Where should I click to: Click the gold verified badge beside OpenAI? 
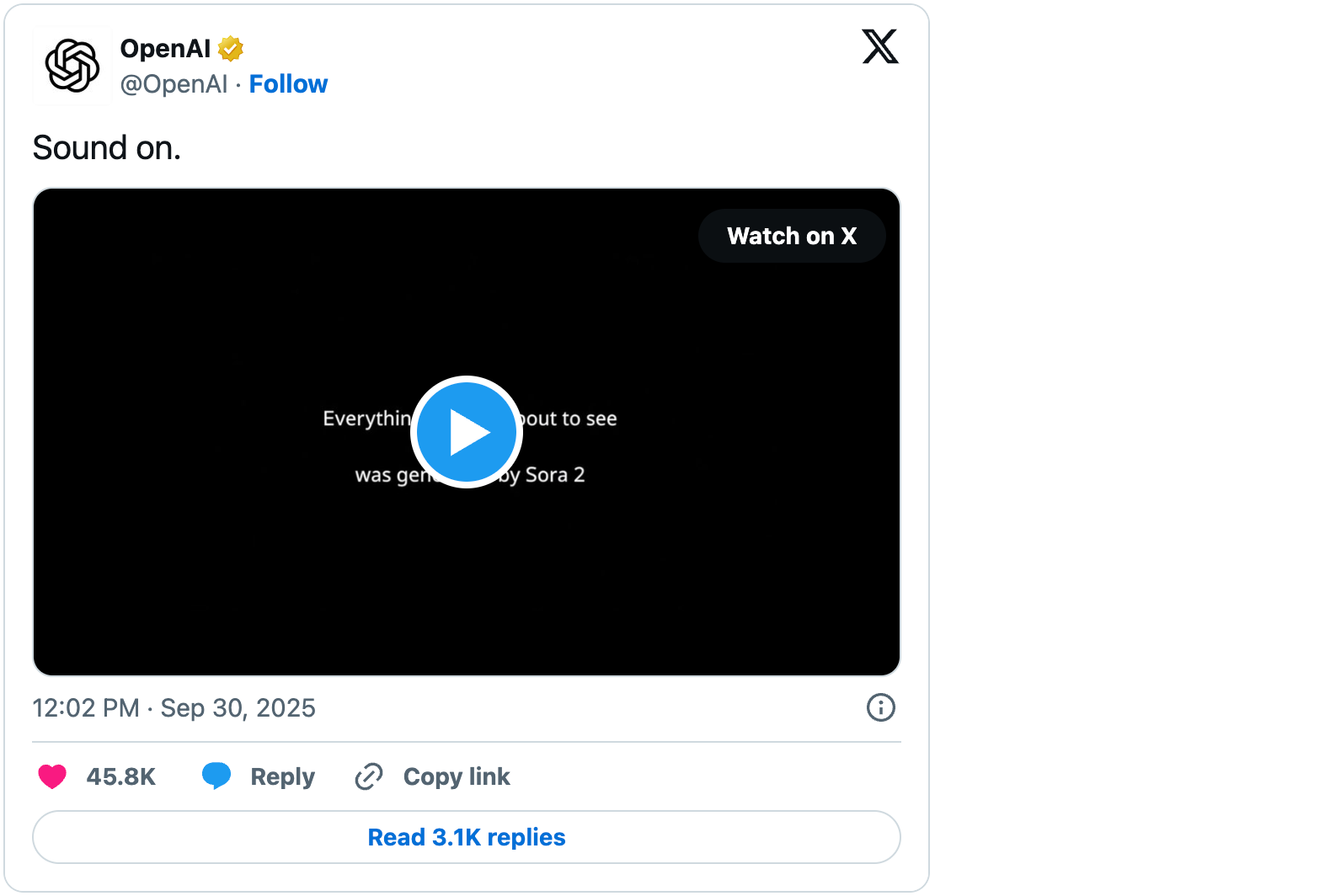pos(231,49)
